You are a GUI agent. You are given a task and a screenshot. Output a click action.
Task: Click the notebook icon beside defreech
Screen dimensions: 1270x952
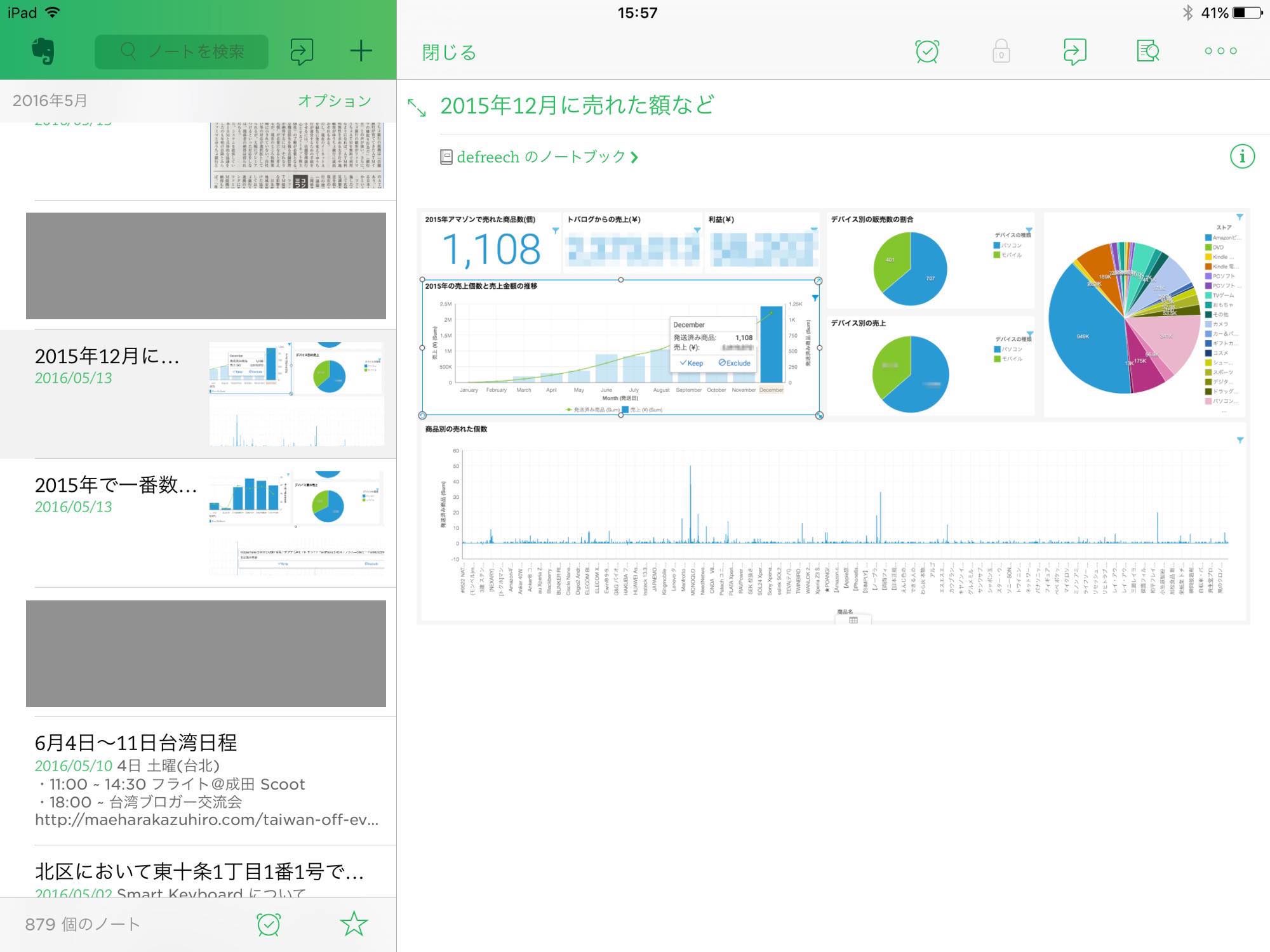coord(446,157)
